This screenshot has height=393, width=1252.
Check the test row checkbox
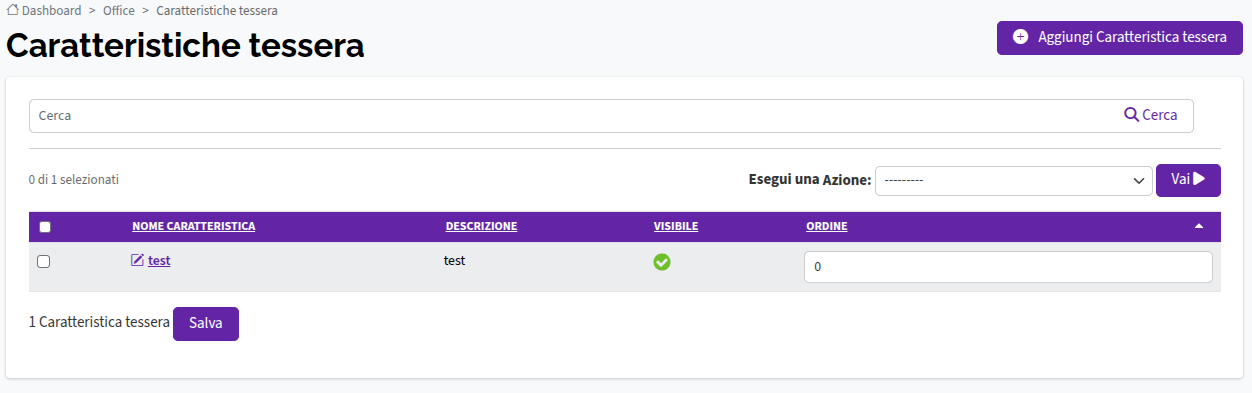43,262
